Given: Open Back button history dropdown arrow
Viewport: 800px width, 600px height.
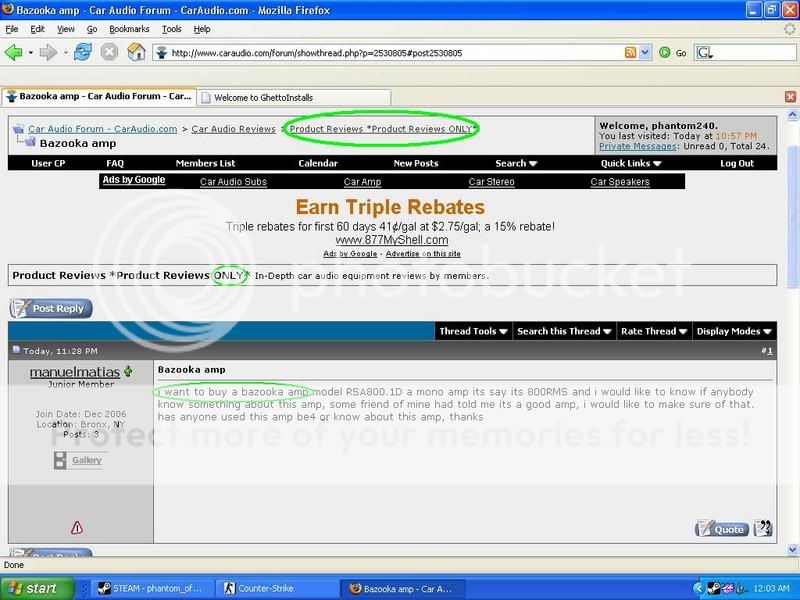Looking at the screenshot, I should [x=31, y=52].
